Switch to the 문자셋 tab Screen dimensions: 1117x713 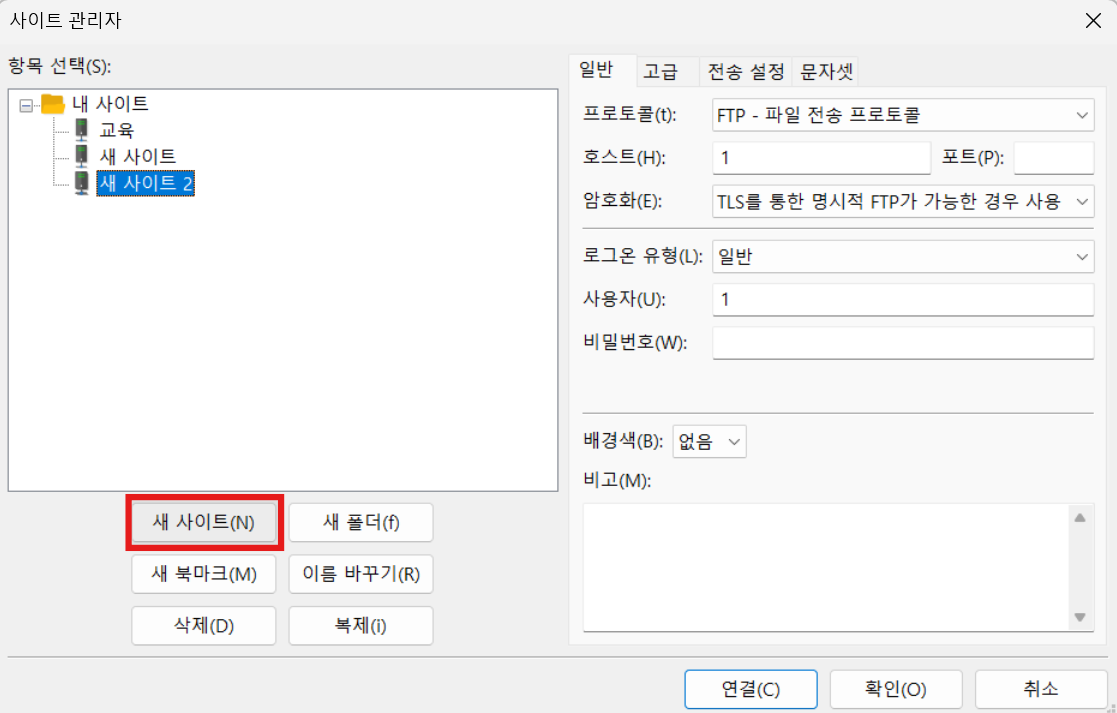point(826,71)
